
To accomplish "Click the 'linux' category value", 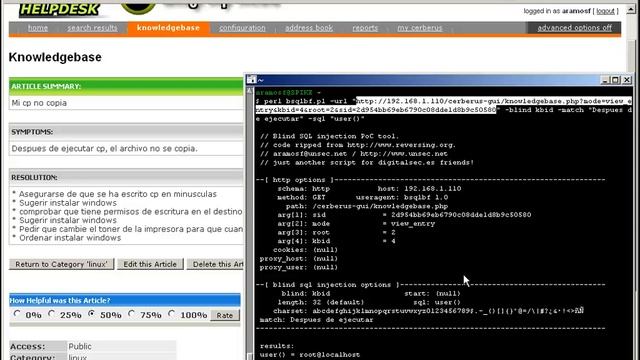I will coord(78,357).
